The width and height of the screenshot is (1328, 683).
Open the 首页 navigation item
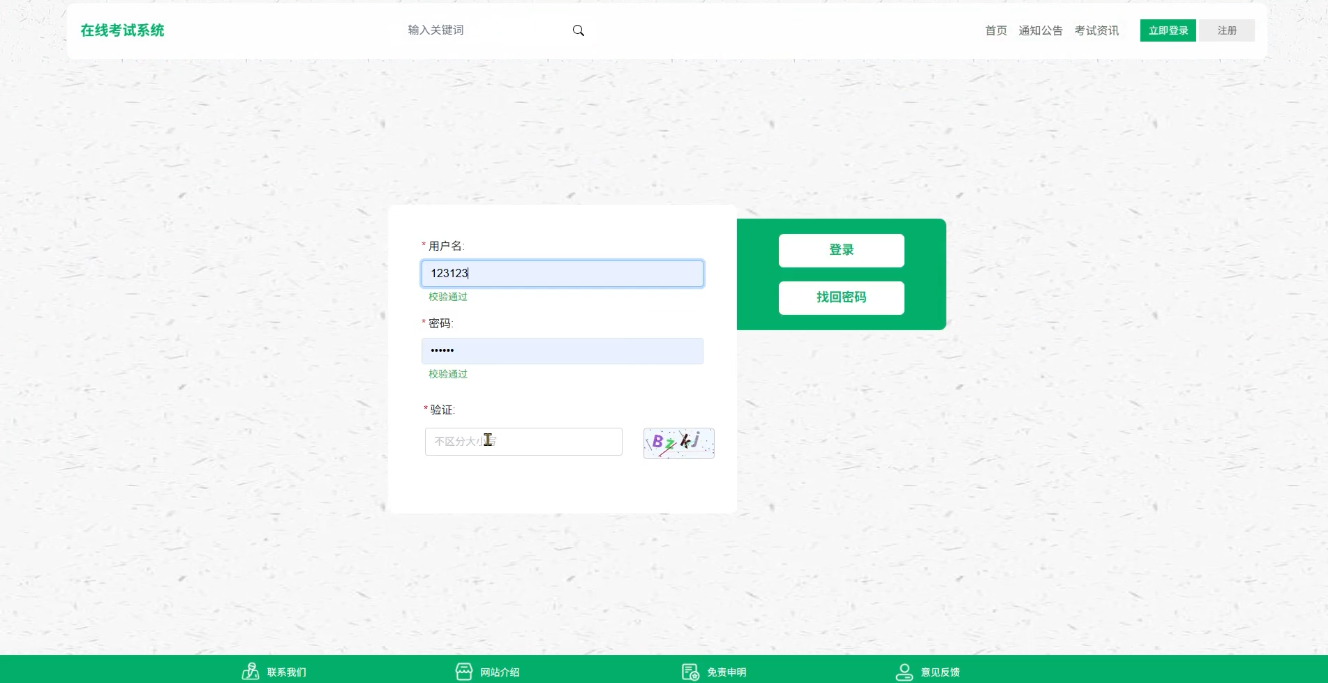(x=996, y=31)
